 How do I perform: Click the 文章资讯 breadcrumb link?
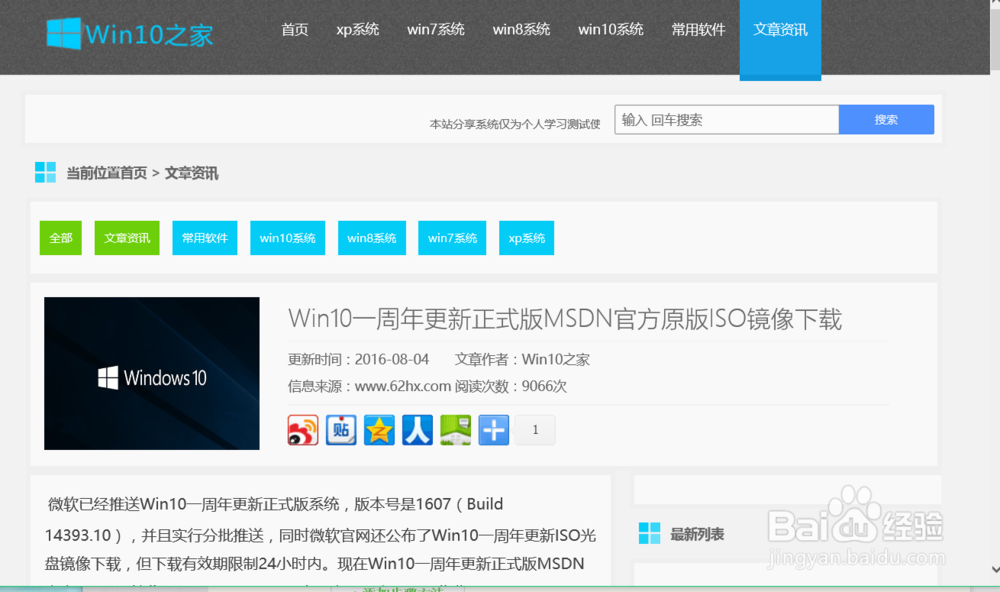[x=191, y=173]
